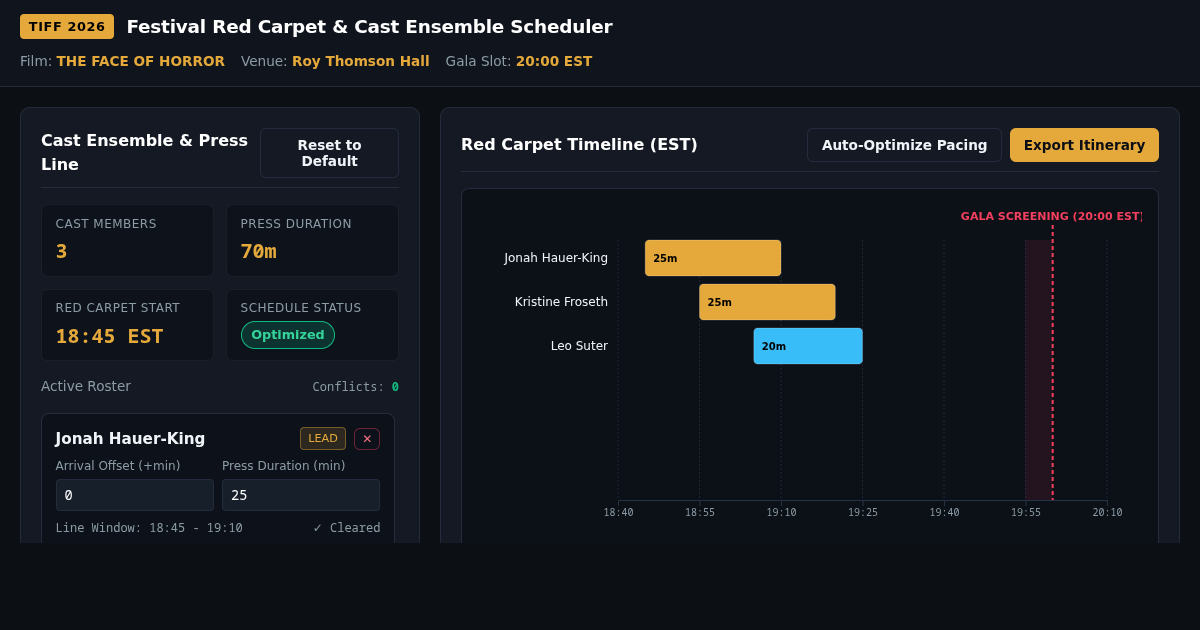
Task: Click THE FACE OF HORROR film title
Action: pos(141,61)
